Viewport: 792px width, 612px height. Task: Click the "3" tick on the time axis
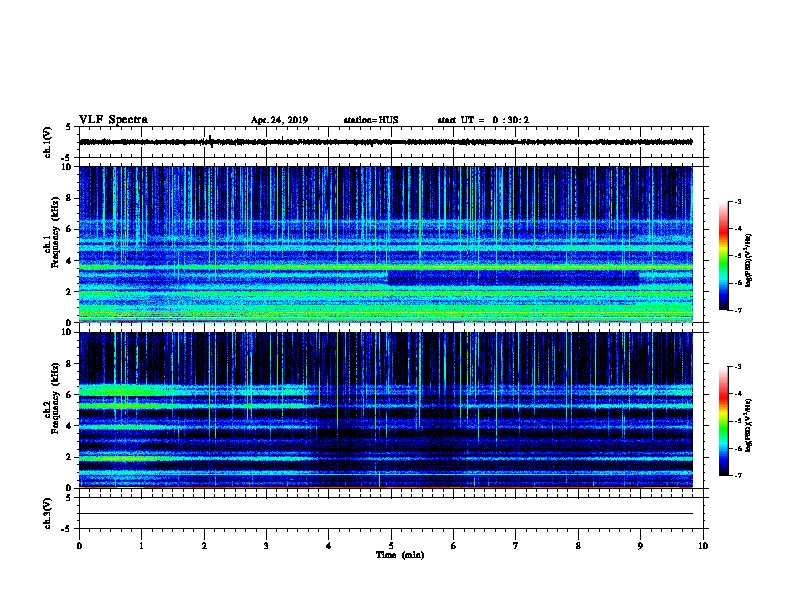pyautogui.click(x=266, y=546)
